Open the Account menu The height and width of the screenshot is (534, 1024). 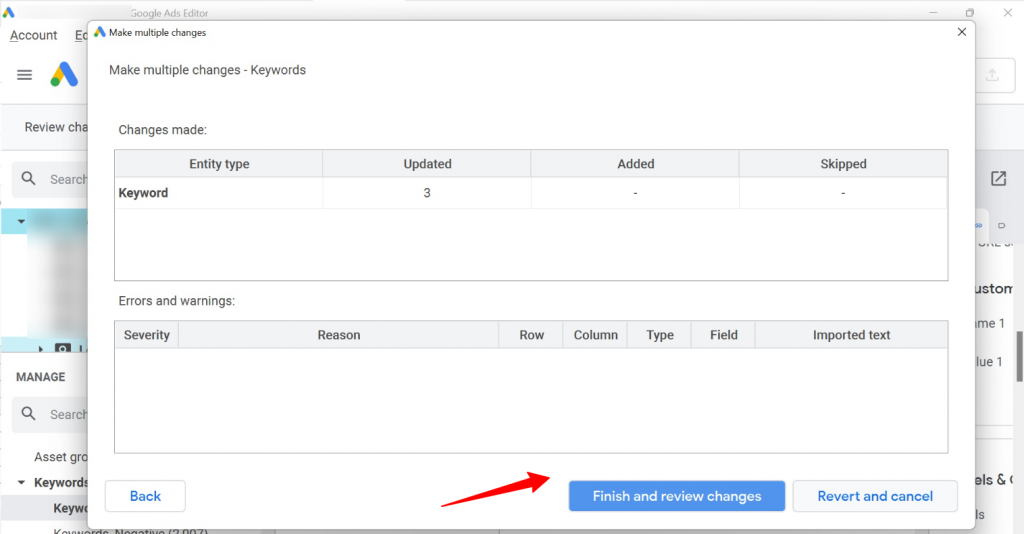point(33,35)
